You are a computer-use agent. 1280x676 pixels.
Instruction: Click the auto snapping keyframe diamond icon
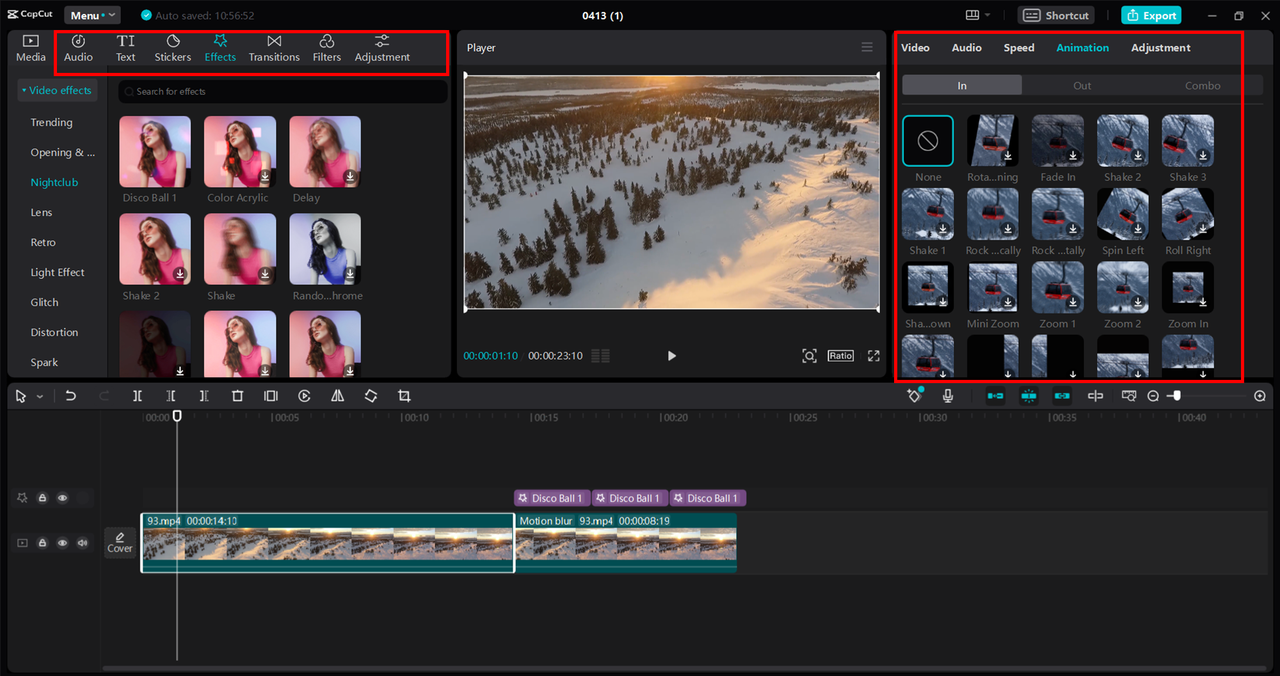click(914, 396)
